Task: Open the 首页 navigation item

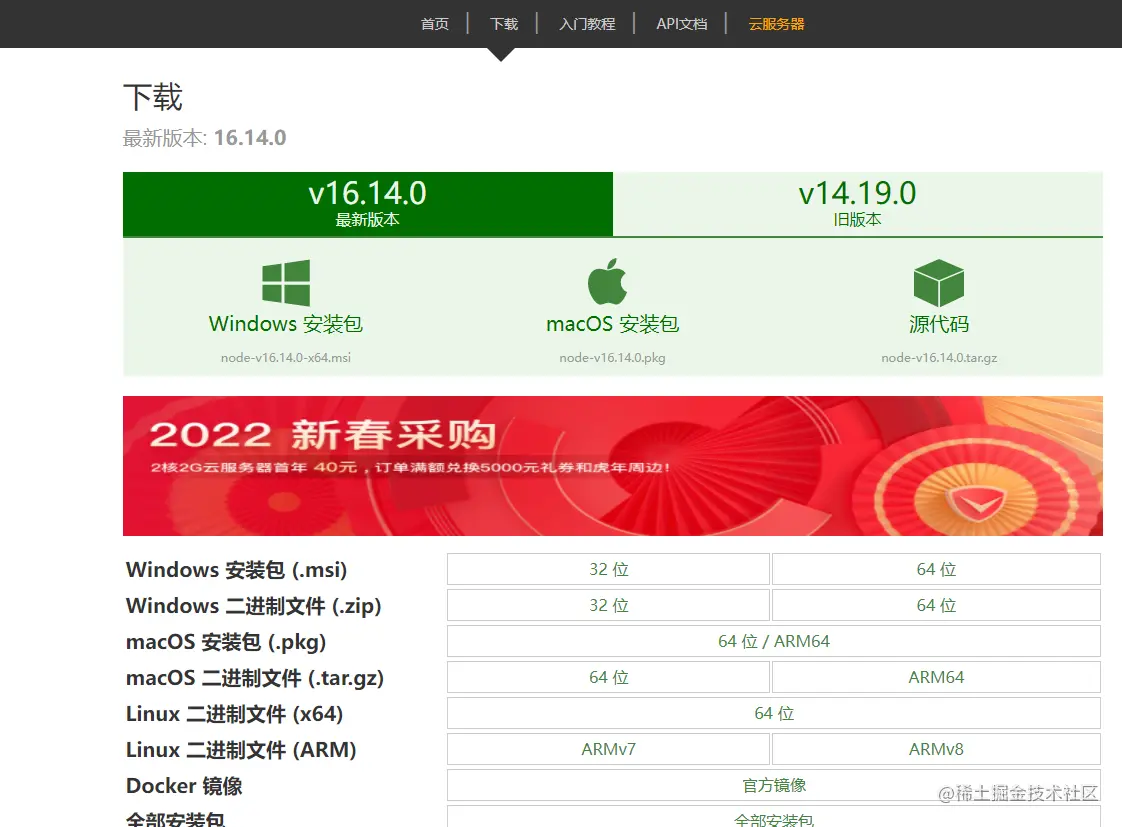Action: pyautogui.click(x=435, y=24)
